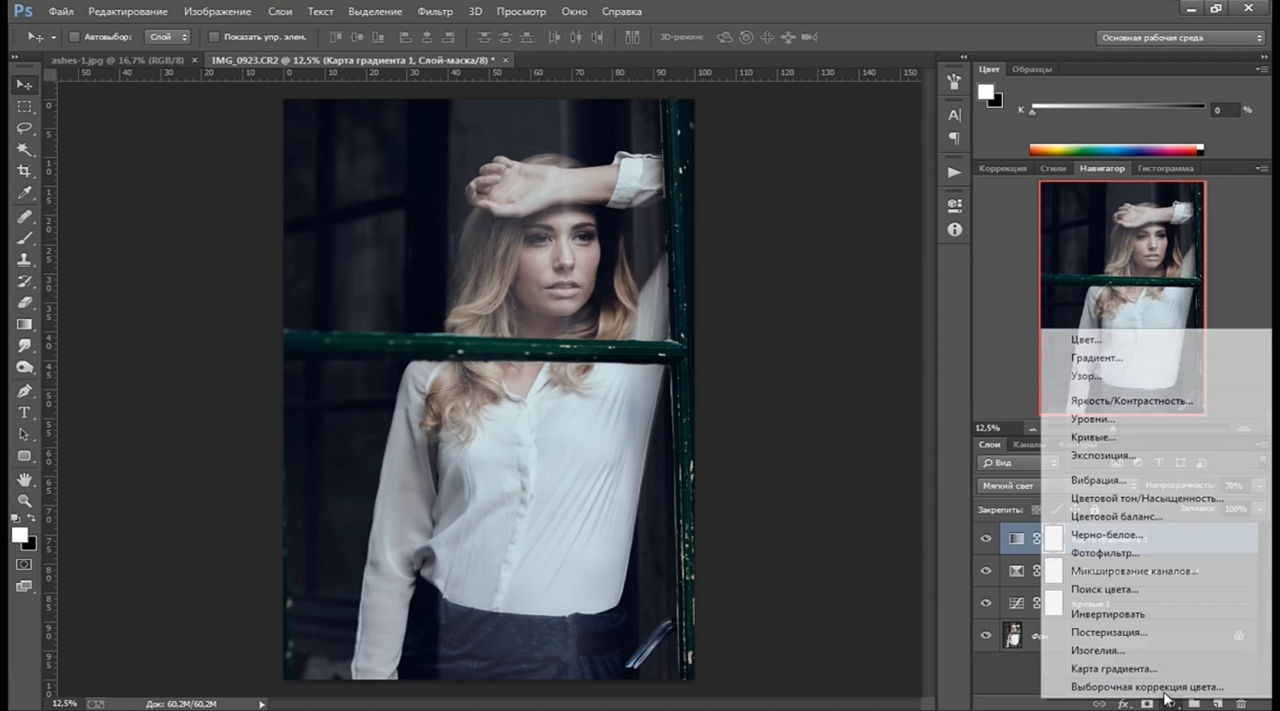This screenshot has width=1280, height=711.
Task: Select the Gradient tool
Action: point(25,324)
